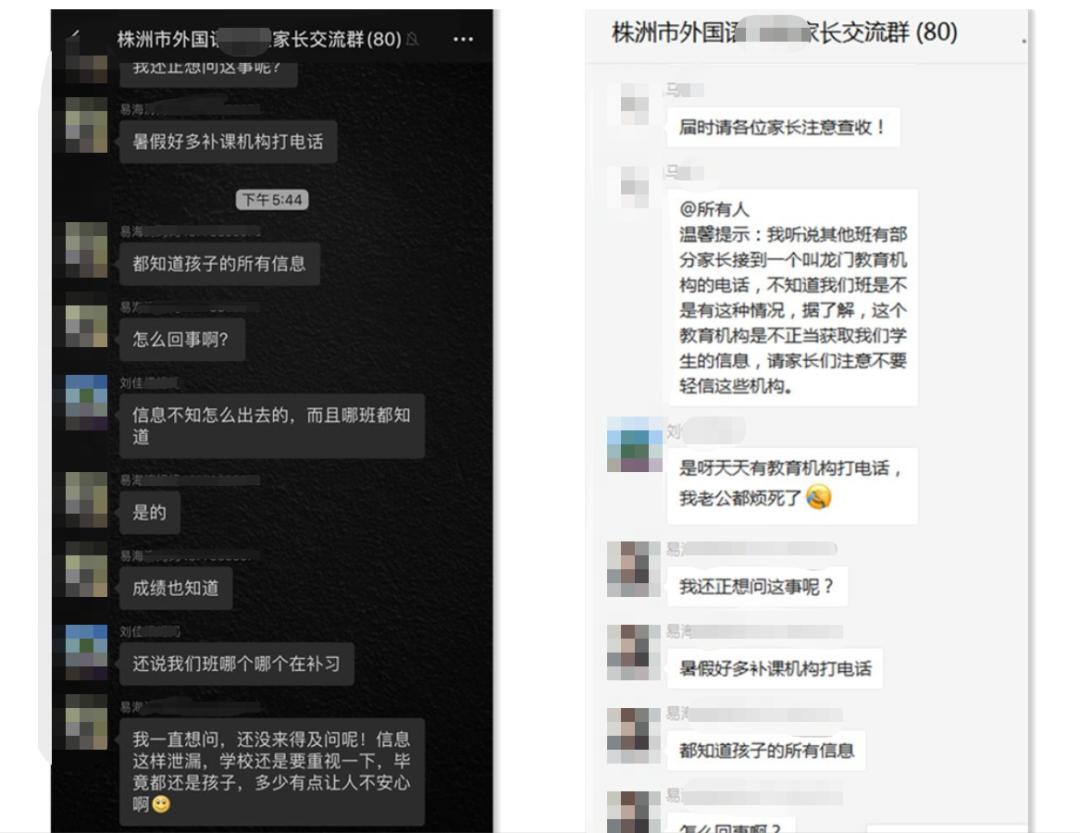Select the '还说我们班哪个哪个在补习' message
1080x833 pixels.
[237, 664]
